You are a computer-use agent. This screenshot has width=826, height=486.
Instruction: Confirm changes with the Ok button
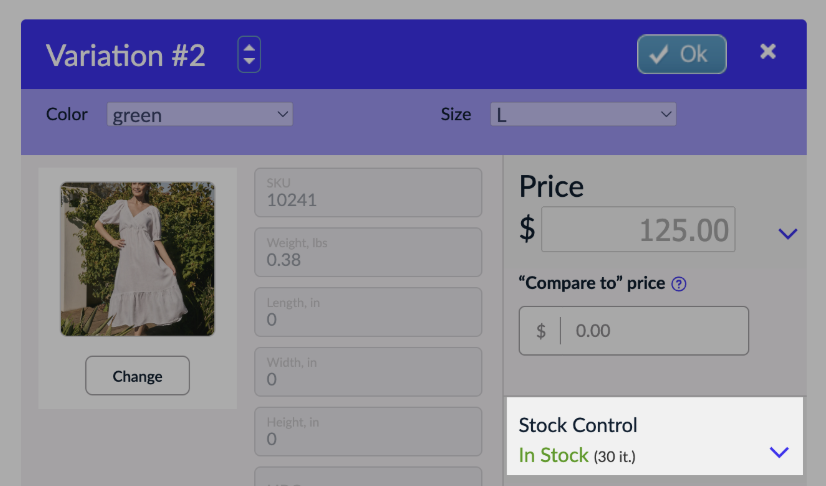point(682,54)
